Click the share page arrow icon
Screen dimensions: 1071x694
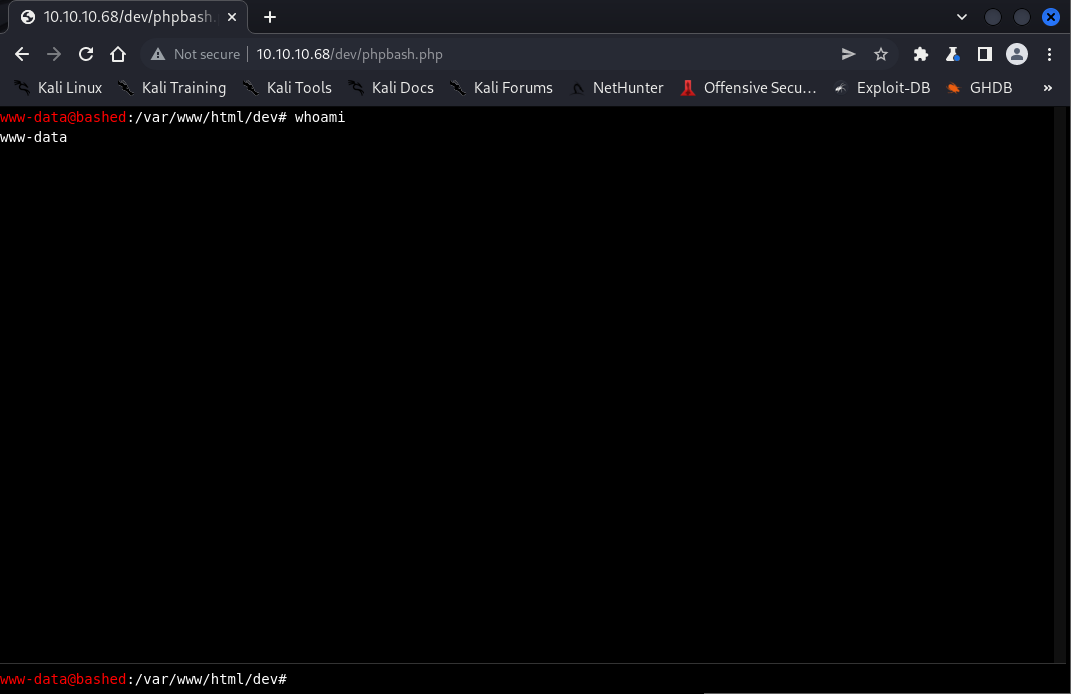click(849, 54)
